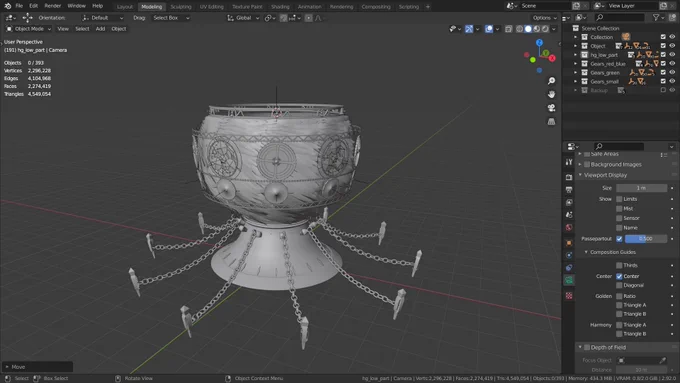The width and height of the screenshot is (680, 383).
Task: Select Gears_green in the outliner
Action: click(605, 73)
